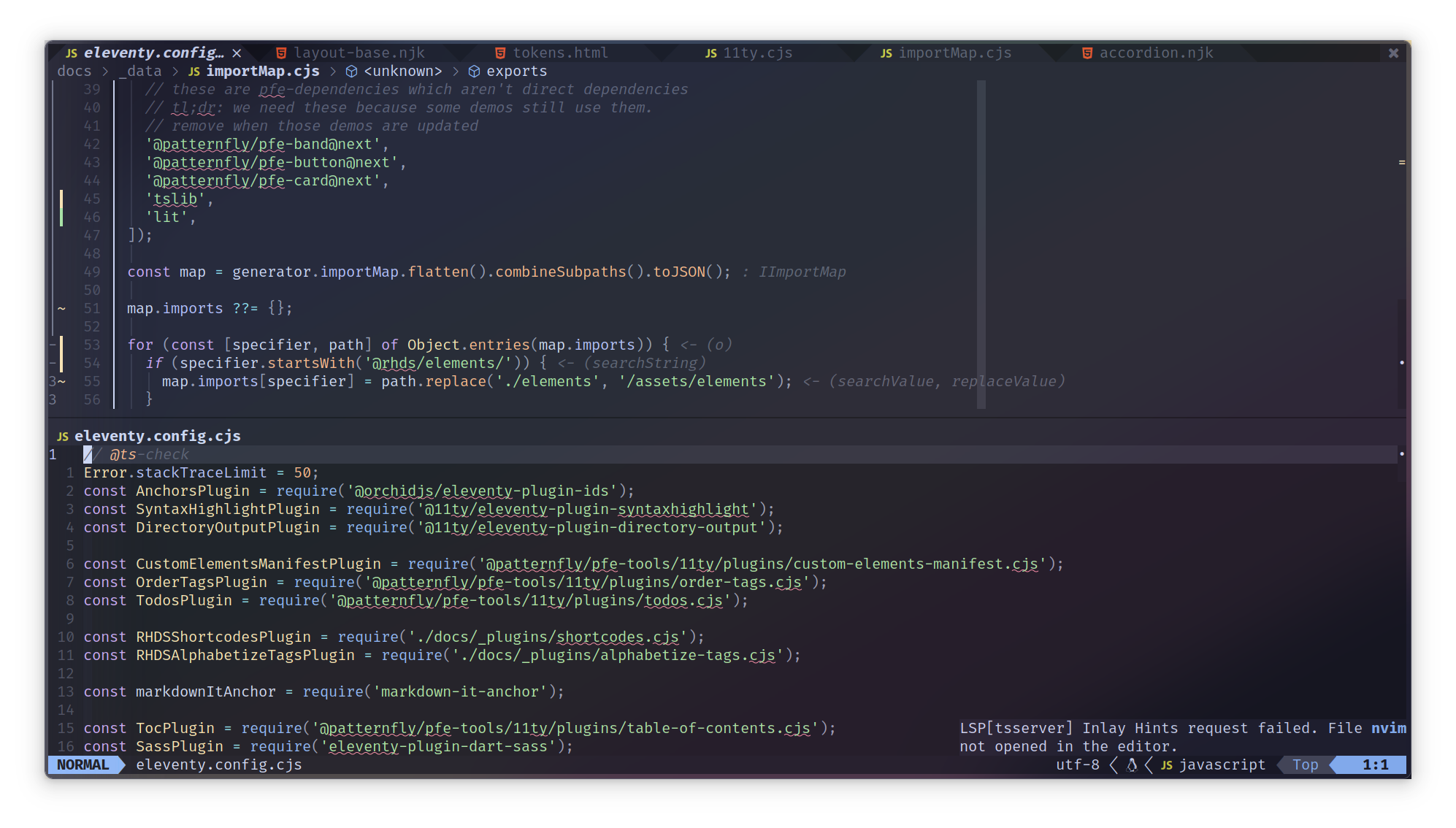1456x828 pixels.
Task: Click the chevron after importMap.cjs in the breadcrumb
Action: click(334, 71)
